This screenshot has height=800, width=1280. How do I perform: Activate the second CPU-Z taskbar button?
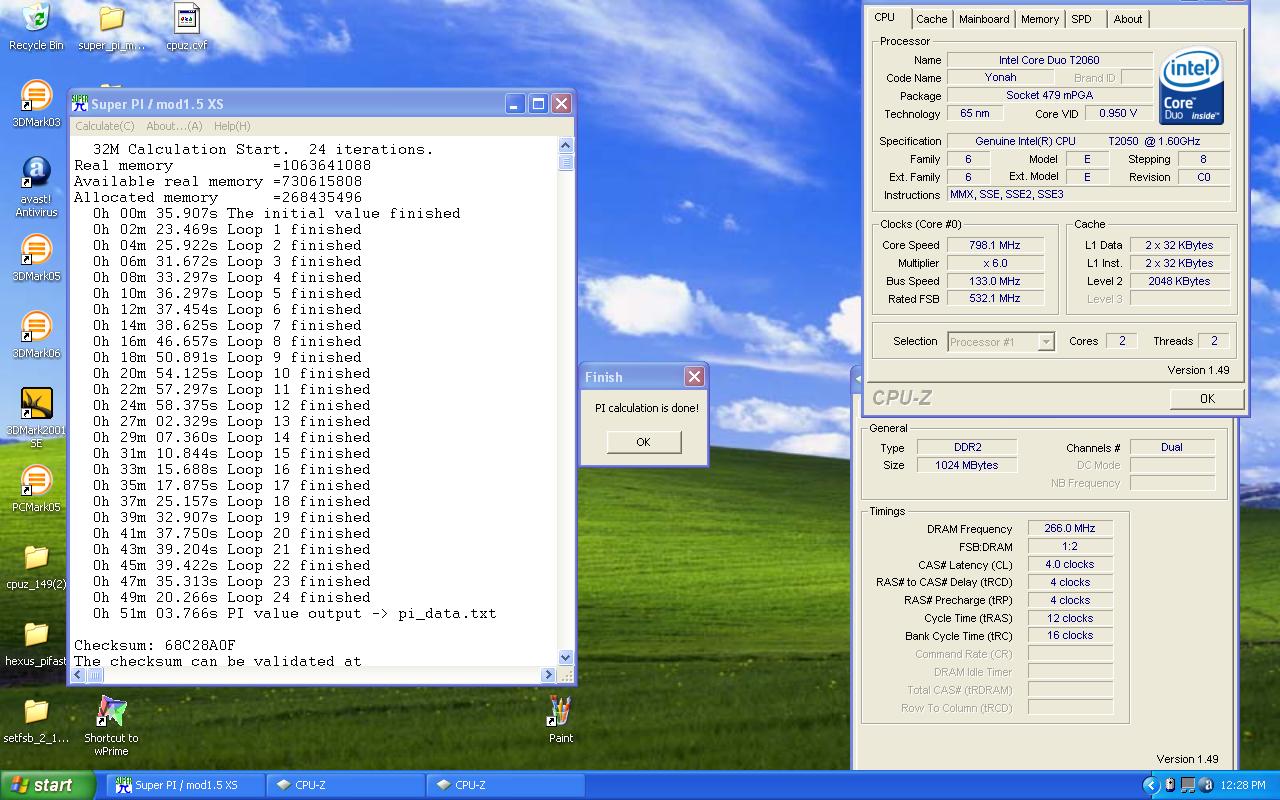pyautogui.click(x=506, y=785)
